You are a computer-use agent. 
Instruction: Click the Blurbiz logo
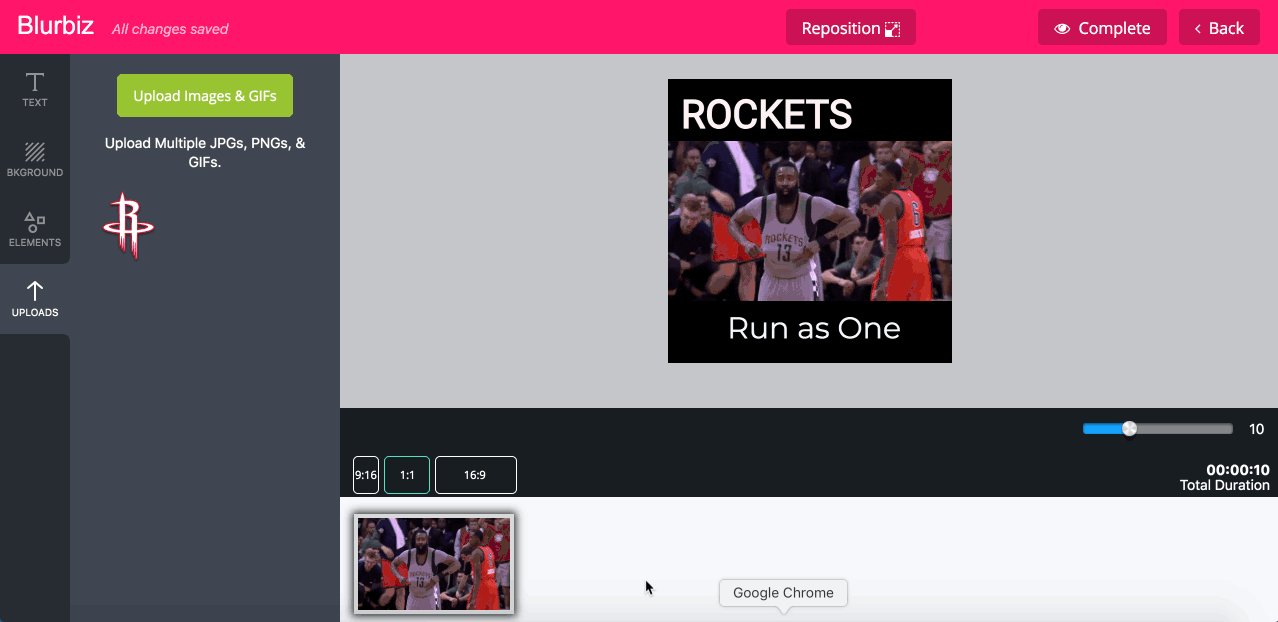pyautogui.click(x=56, y=27)
